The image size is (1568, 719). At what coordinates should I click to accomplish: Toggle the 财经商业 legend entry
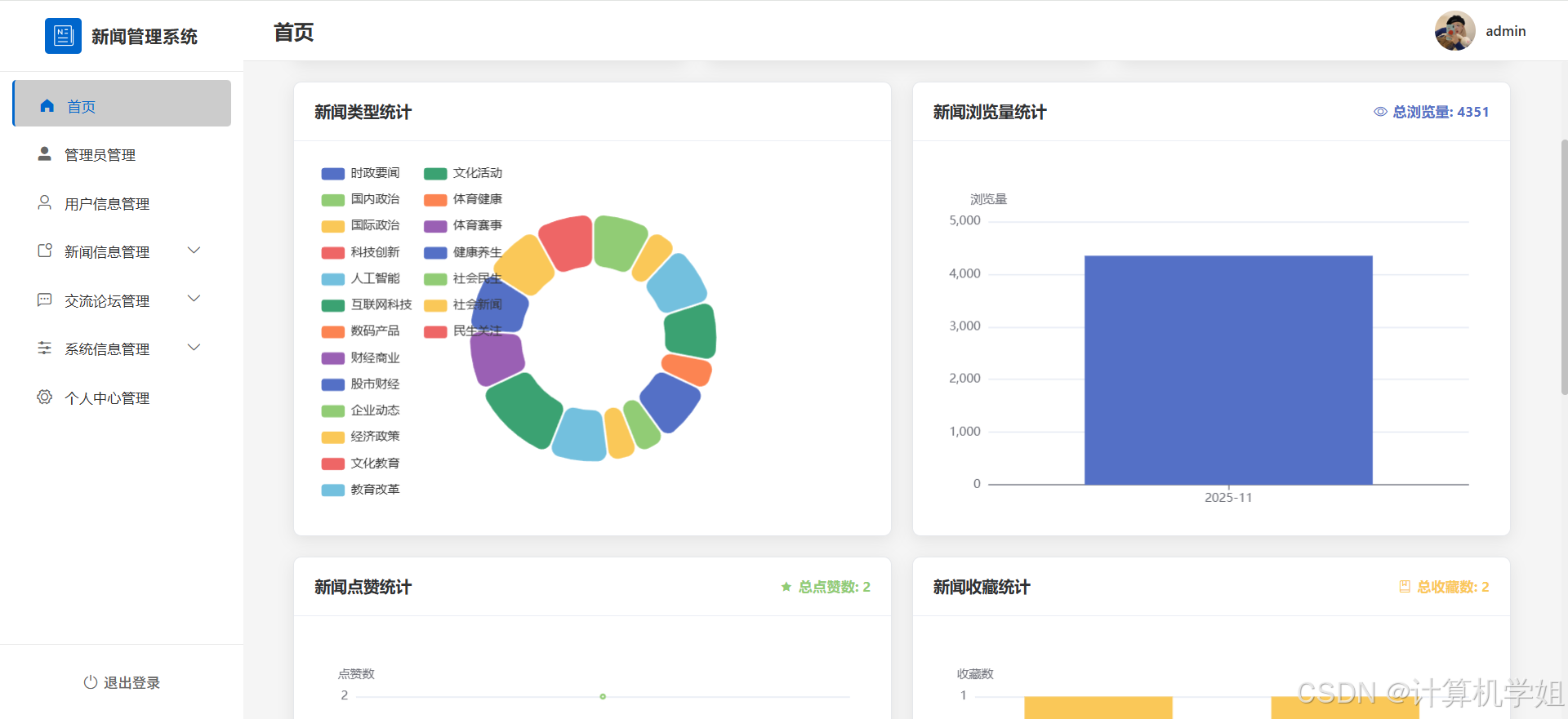click(361, 357)
